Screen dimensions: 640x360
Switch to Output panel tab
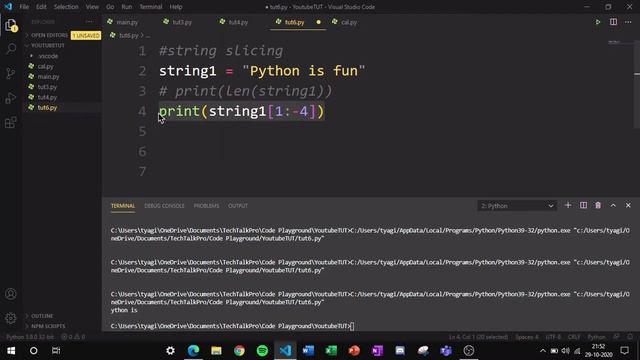(x=238, y=206)
